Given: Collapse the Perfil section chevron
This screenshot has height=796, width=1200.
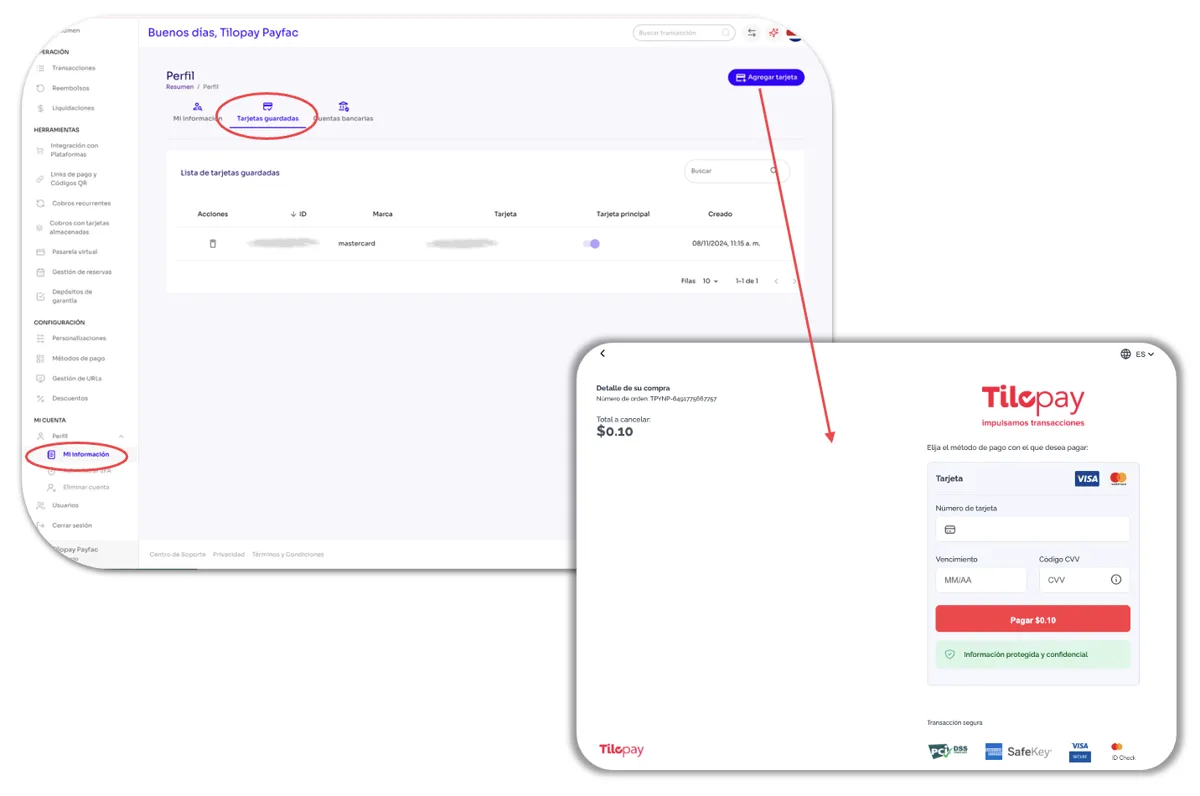Looking at the screenshot, I should tap(121, 436).
